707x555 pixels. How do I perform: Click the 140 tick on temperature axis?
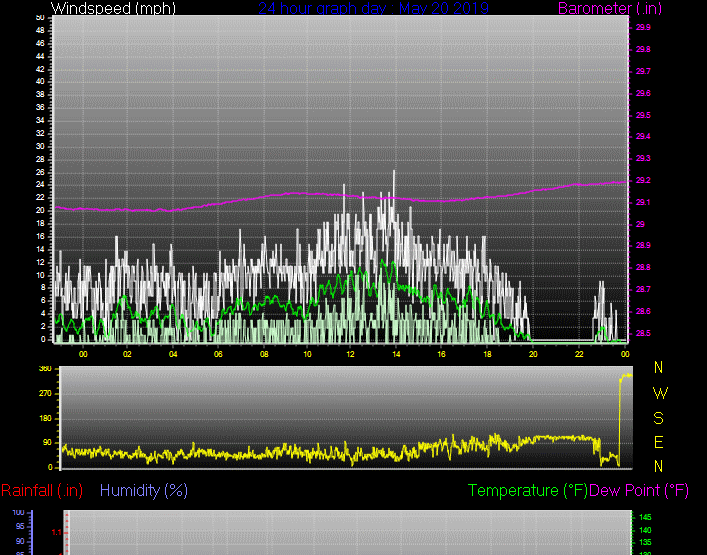(x=646, y=530)
